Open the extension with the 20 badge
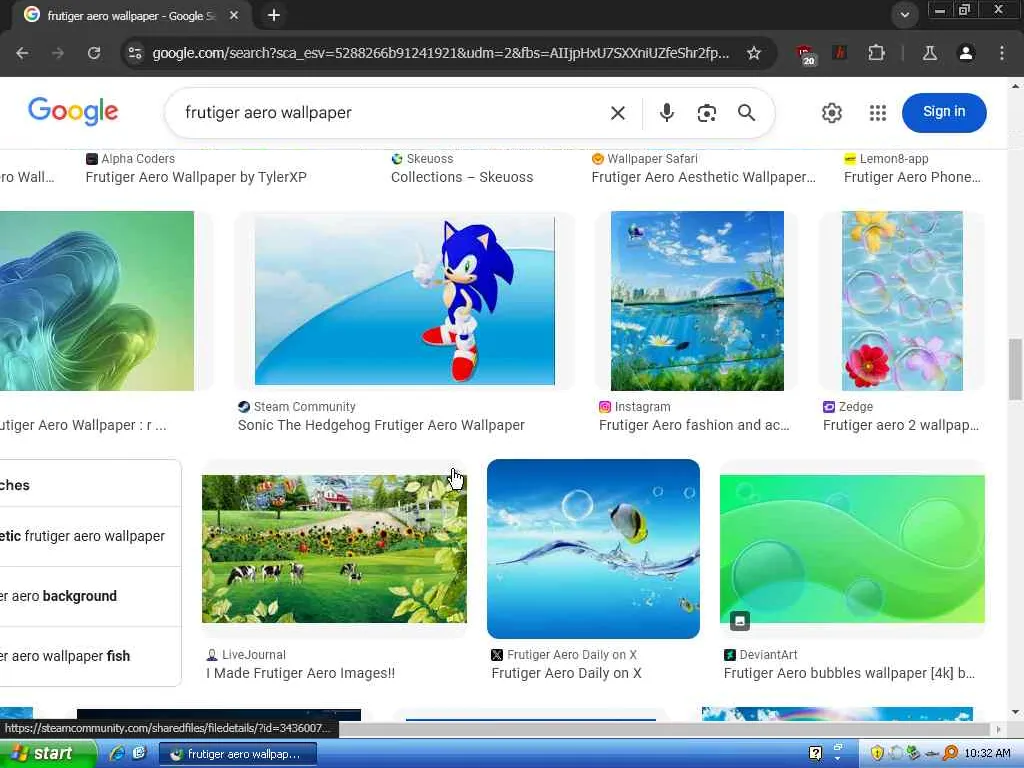The width and height of the screenshot is (1024, 768). 805,54
